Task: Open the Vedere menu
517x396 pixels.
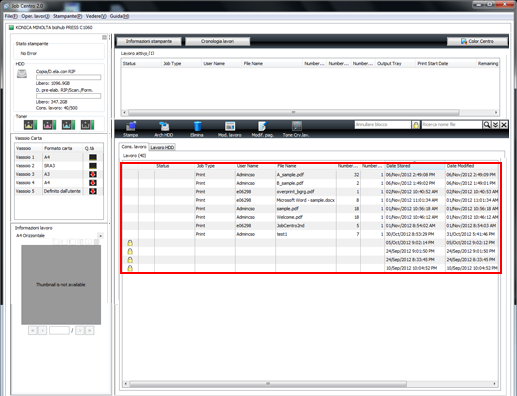Action: 96,16
